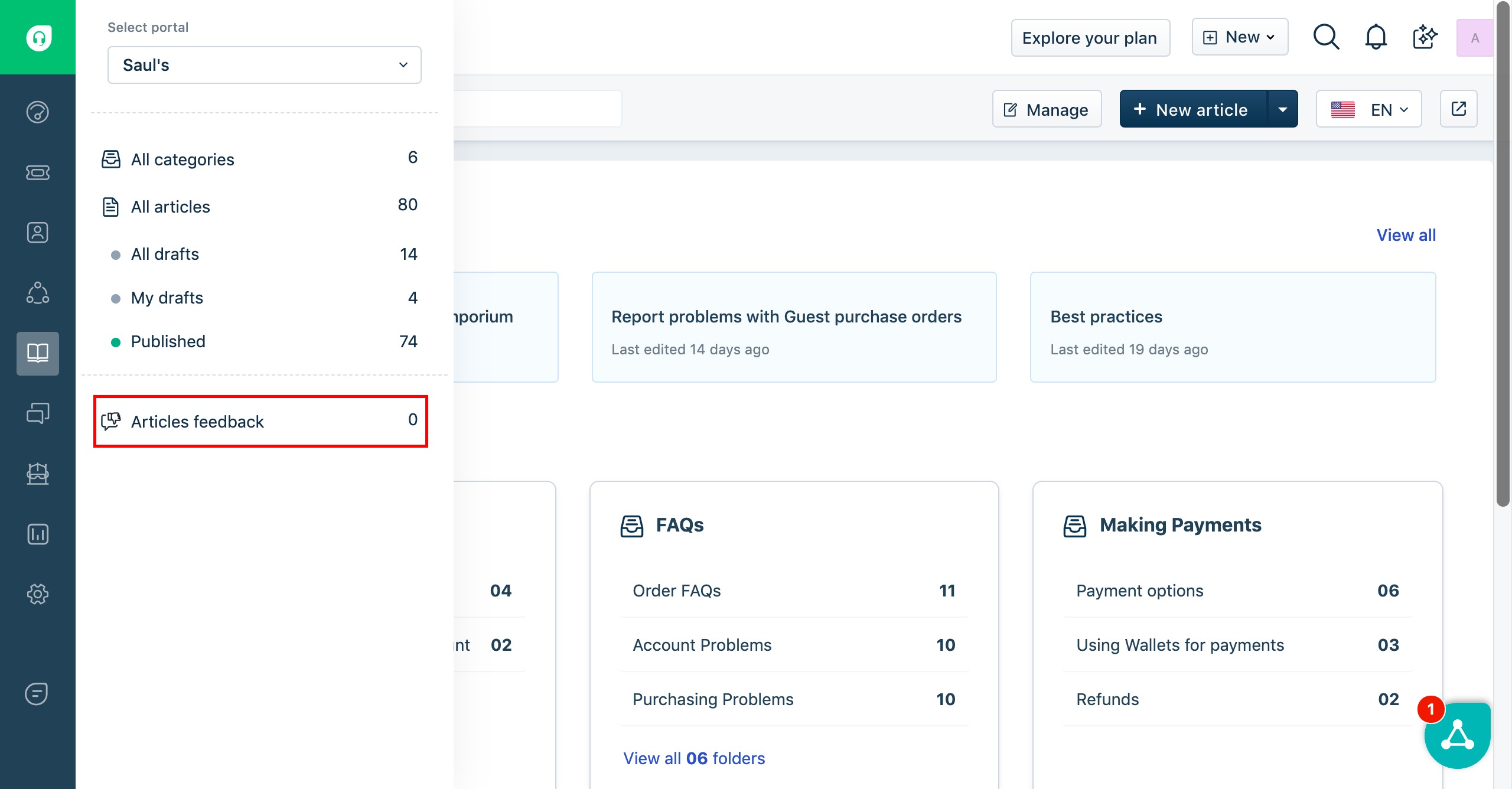Open the connected-people icon below Contacts in sidebar

pyautogui.click(x=38, y=293)
